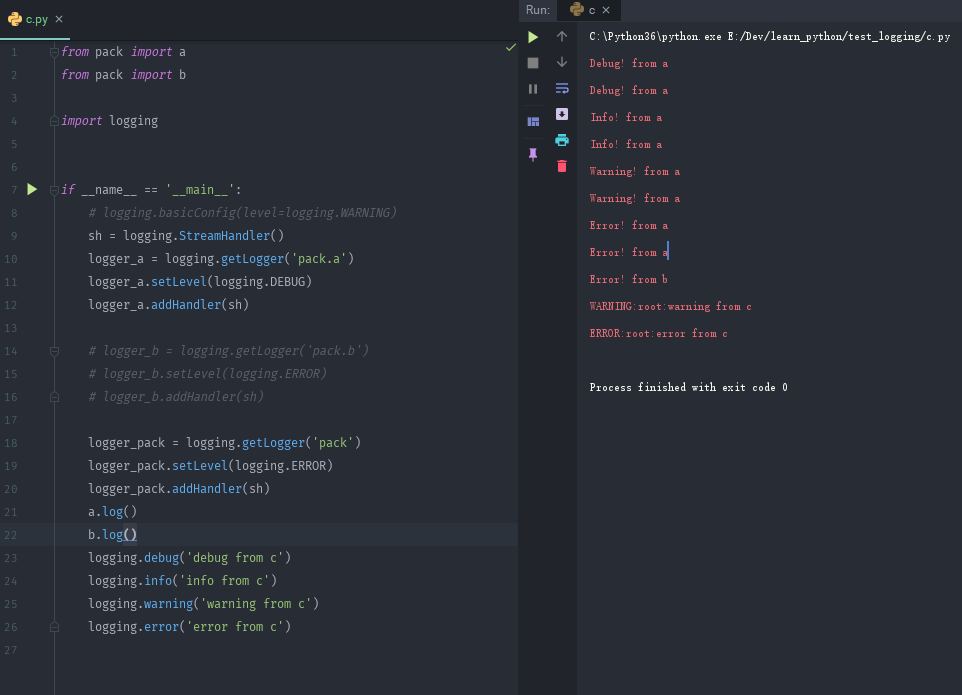Close the c.py editor tab
The image size is (962, 695).
tap(59, 19)
